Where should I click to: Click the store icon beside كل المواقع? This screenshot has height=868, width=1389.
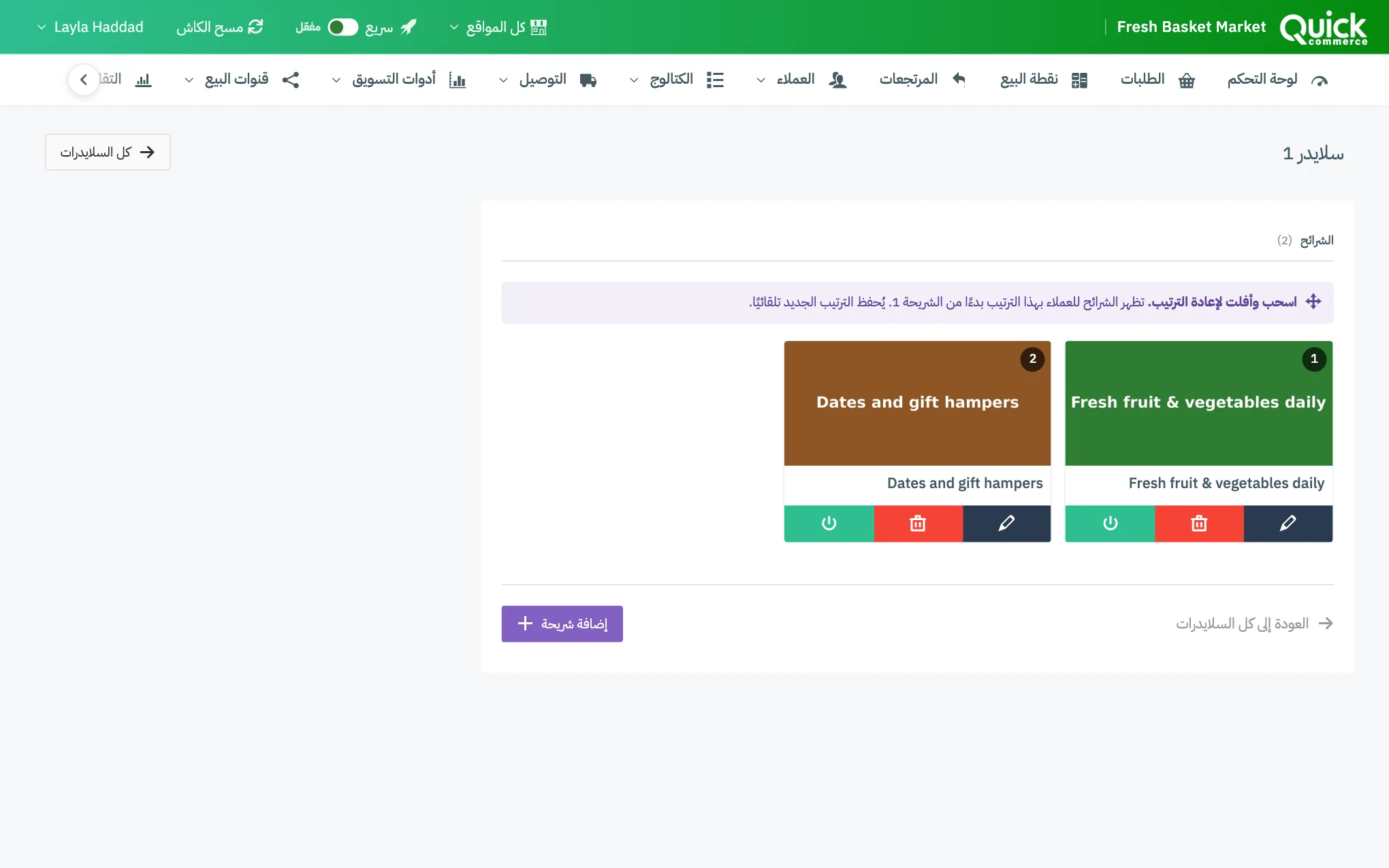pyautogui.click(x=539, y=27)
